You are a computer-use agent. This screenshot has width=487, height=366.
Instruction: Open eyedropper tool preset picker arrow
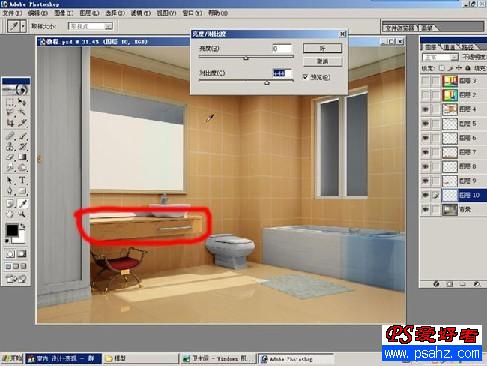(23, 26)
